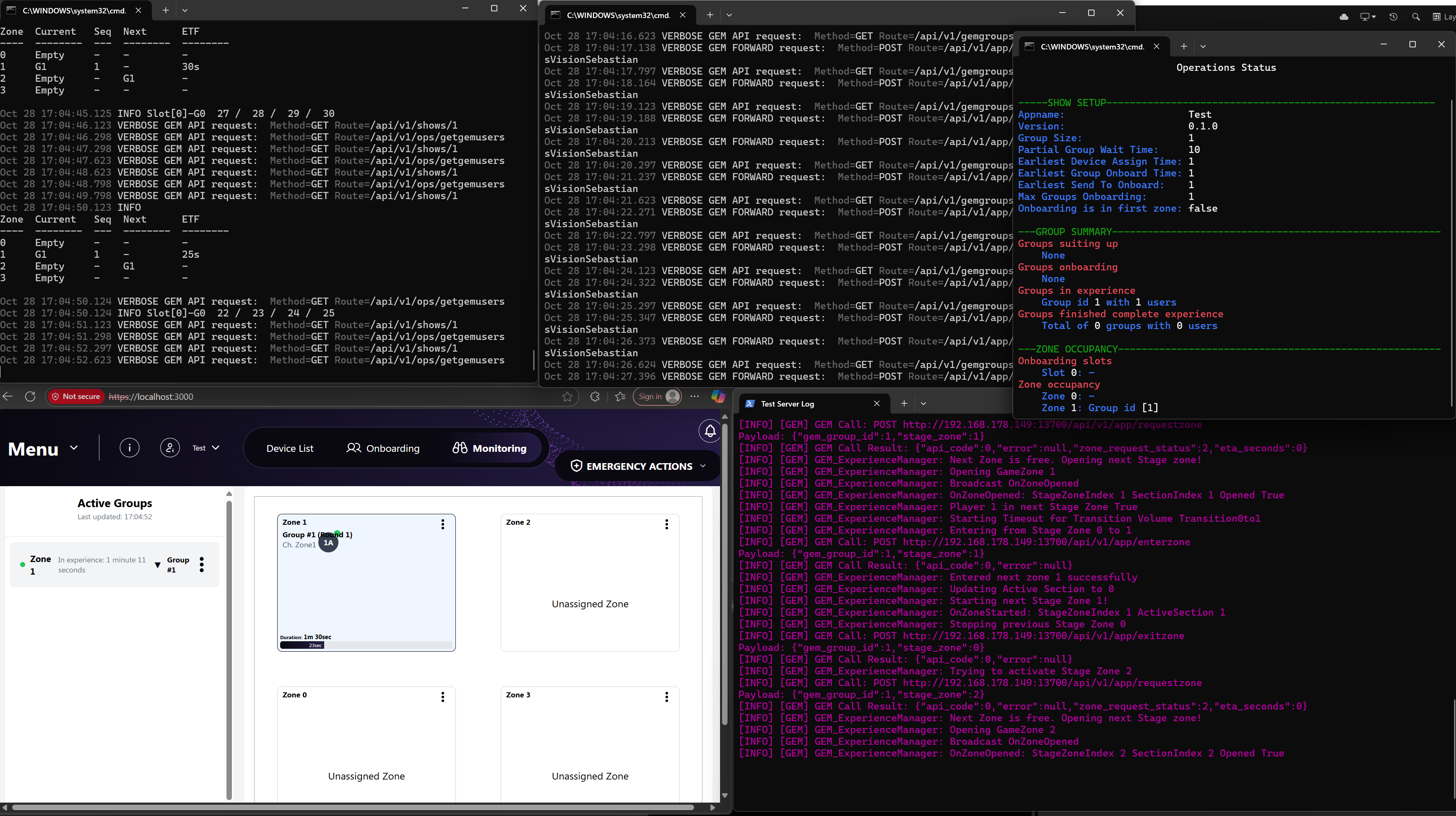Switch to the Device List tab

coord(289,448)
